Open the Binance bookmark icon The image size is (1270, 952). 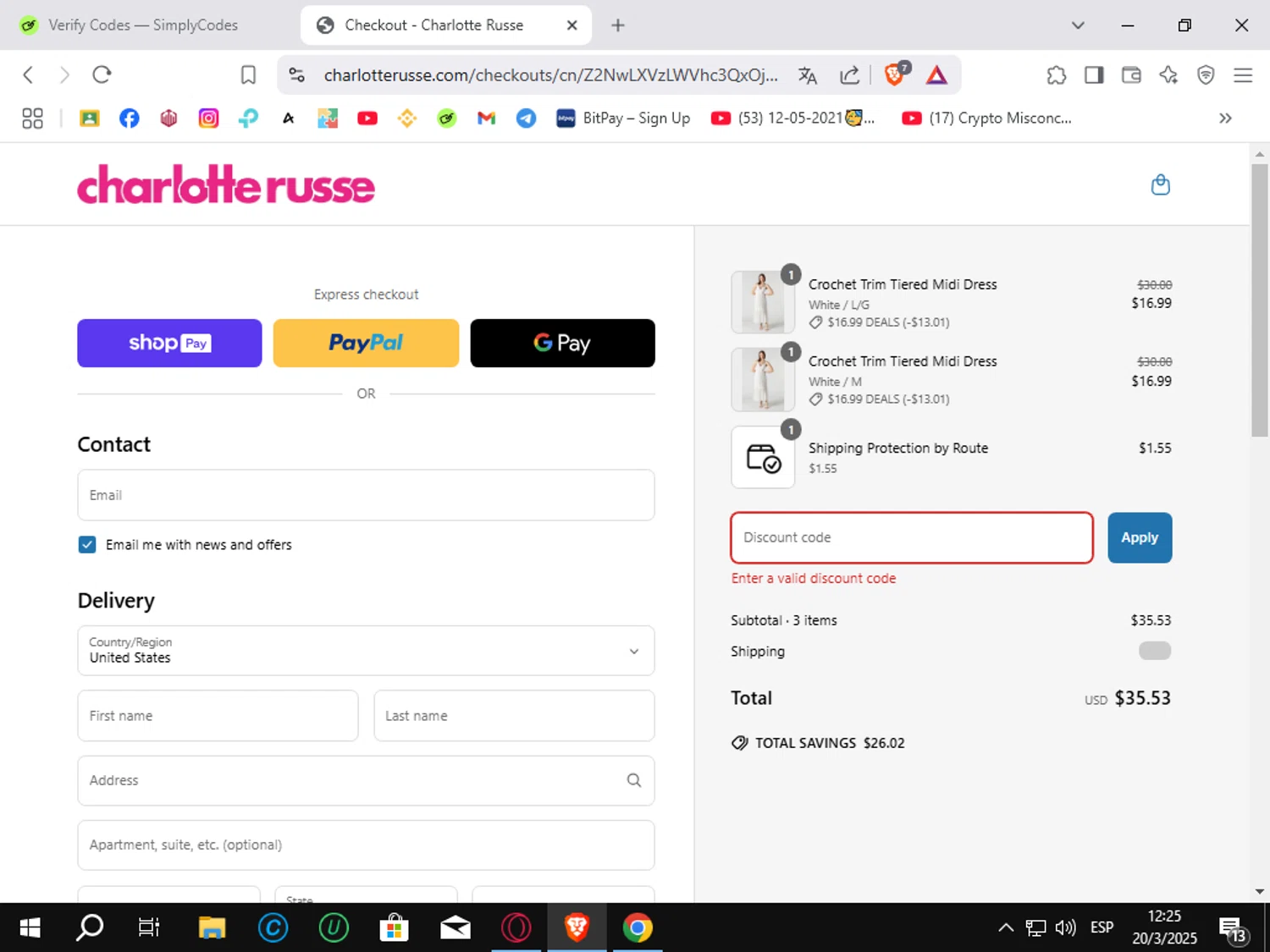coord(406,118)
